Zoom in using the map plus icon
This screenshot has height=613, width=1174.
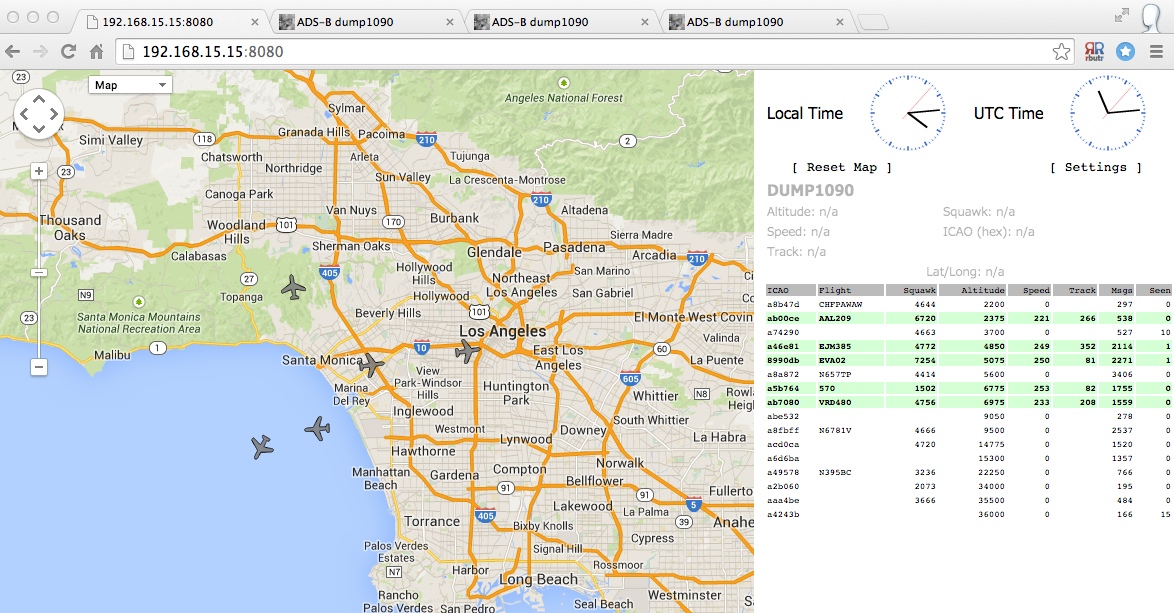(x=38, y=170)
